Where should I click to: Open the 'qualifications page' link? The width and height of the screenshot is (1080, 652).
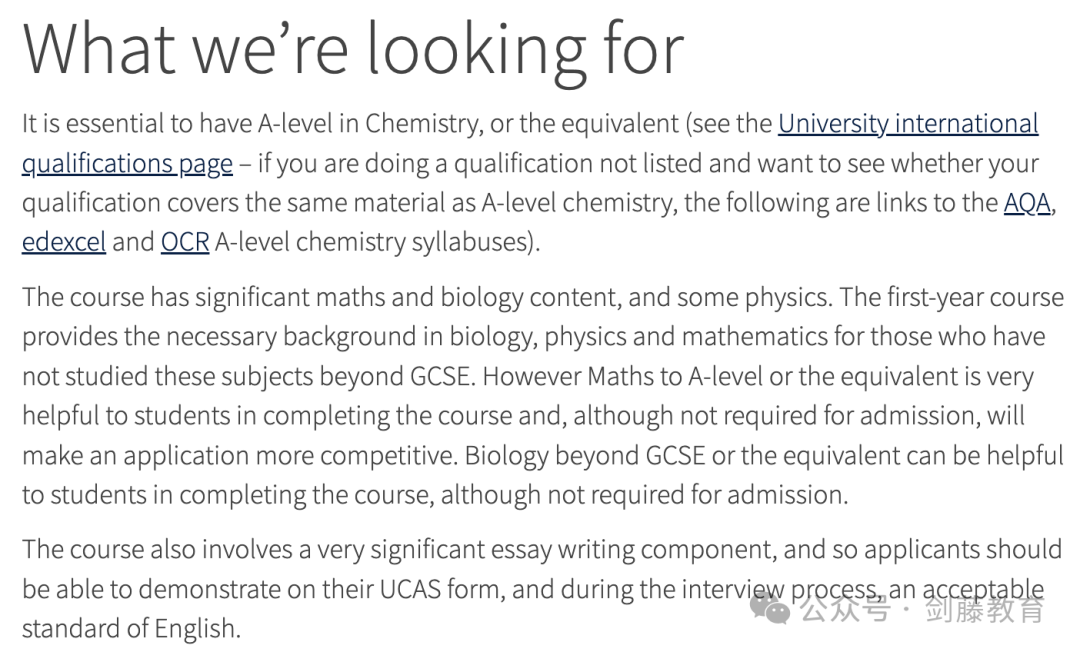pyautogui.click(x=127, y=164)
